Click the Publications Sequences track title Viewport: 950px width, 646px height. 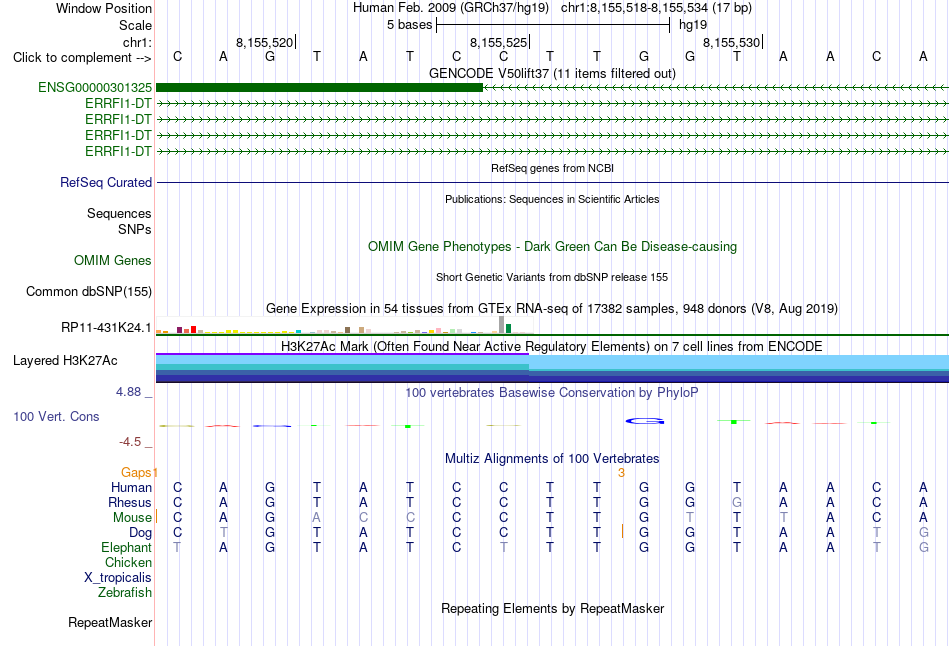pos(552,199)
